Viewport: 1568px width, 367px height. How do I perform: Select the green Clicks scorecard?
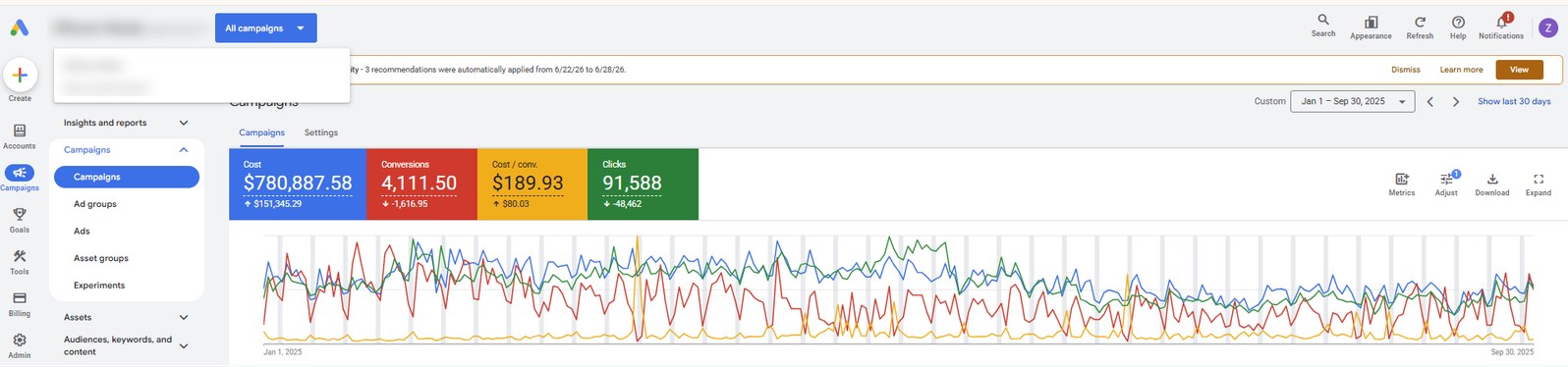click(x=644, y=184)
